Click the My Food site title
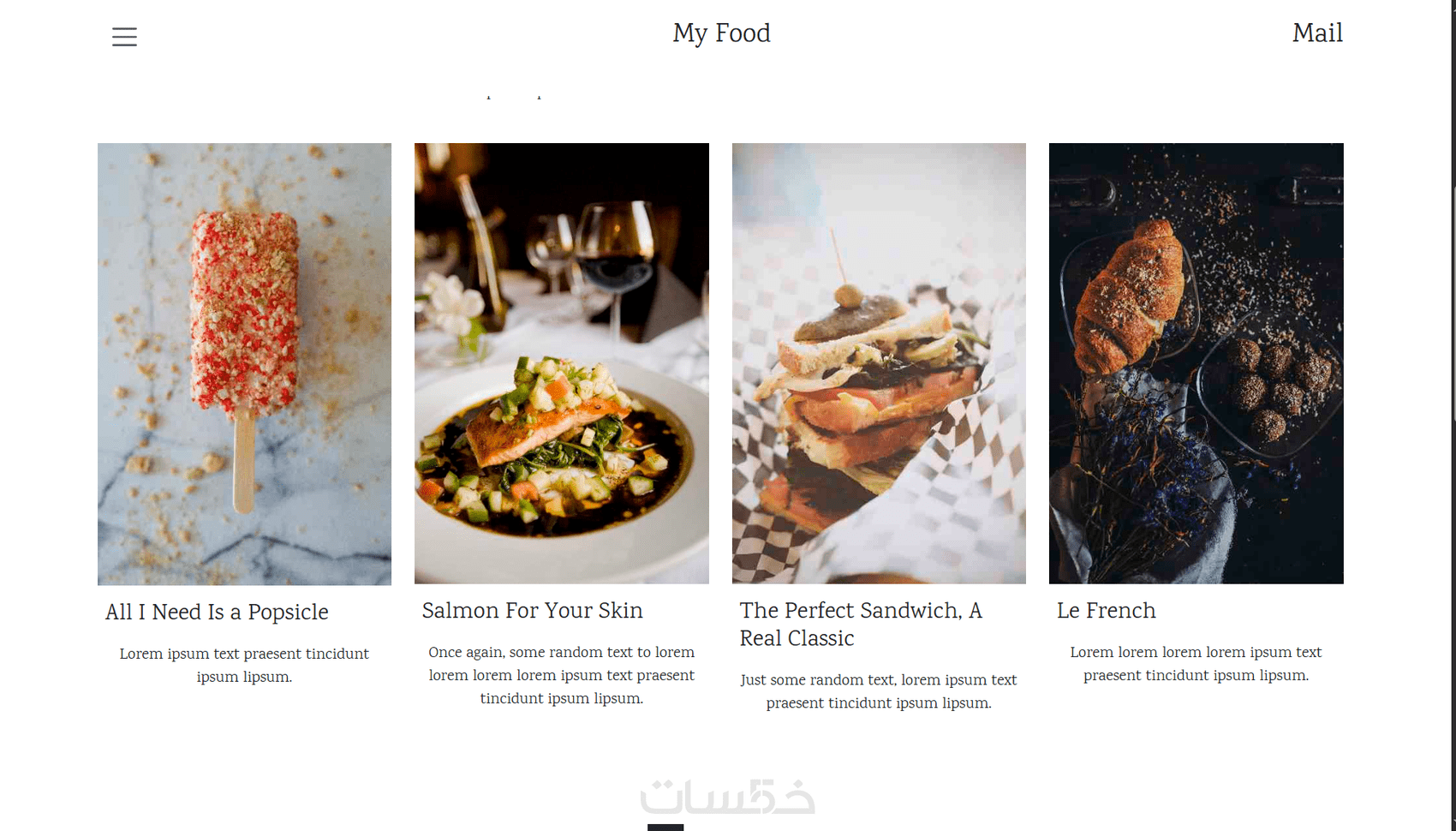 coord(721,33)
